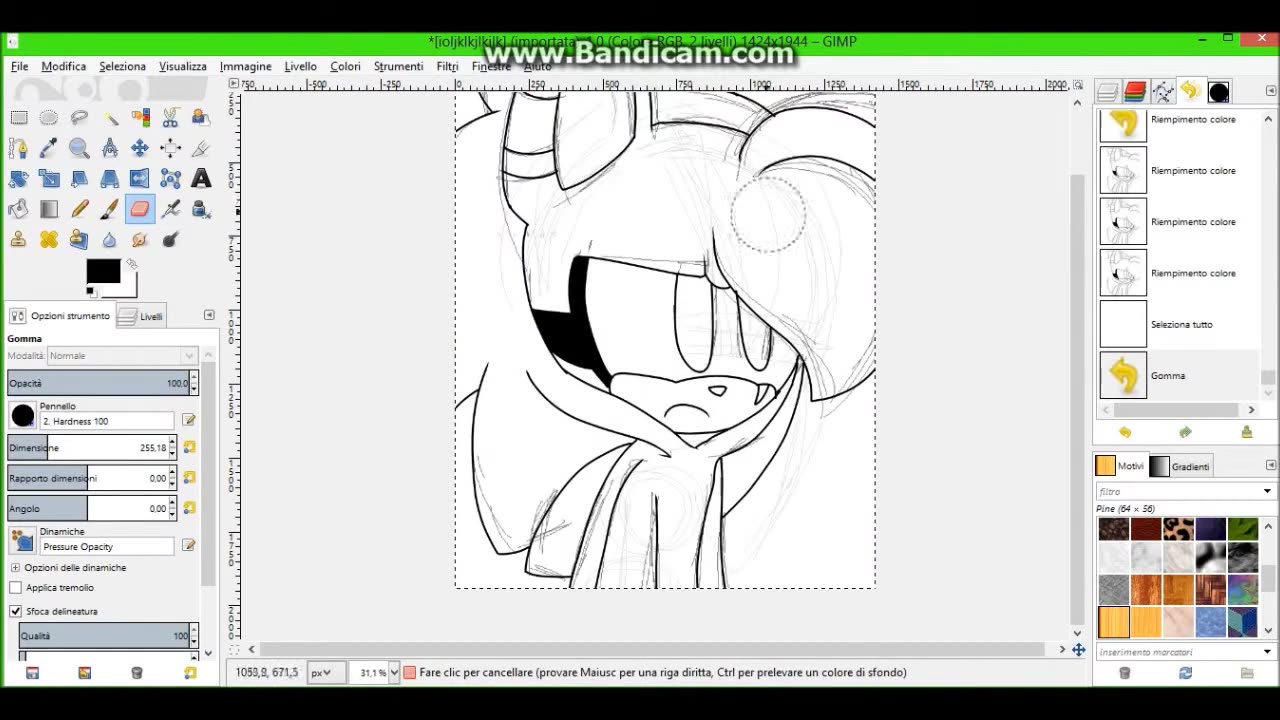Reset Dimensione to brush default
Image resolution: width=1280 pixels, height=720 pixels.
(189, 447)
